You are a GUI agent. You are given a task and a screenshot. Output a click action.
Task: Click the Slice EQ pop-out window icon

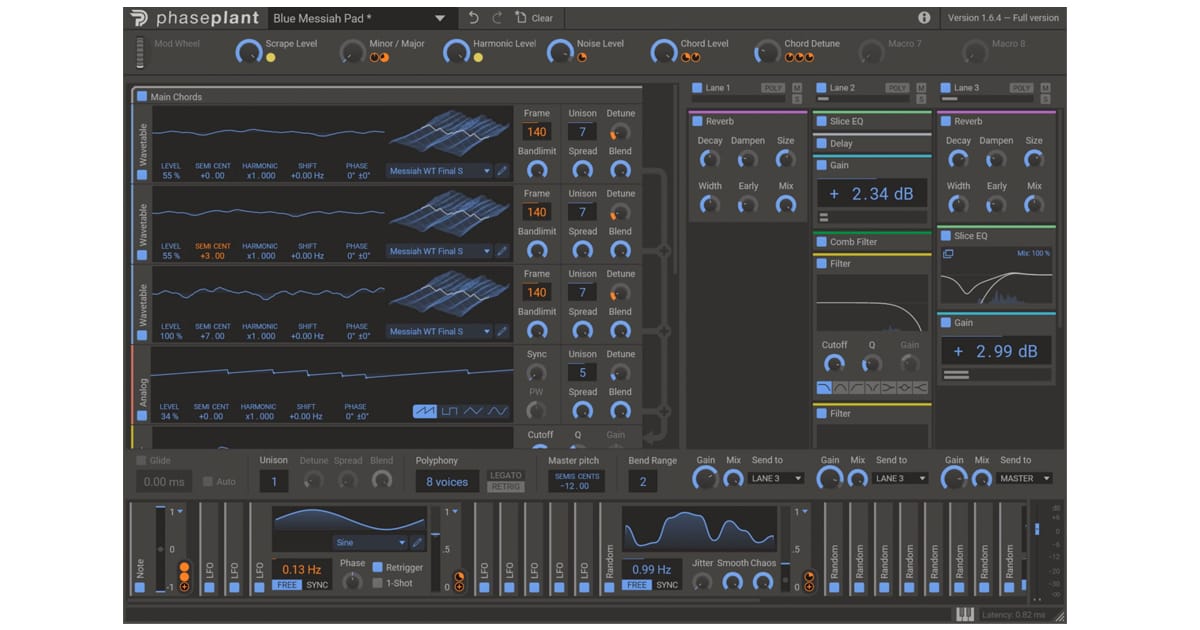[x=948, y=254]
